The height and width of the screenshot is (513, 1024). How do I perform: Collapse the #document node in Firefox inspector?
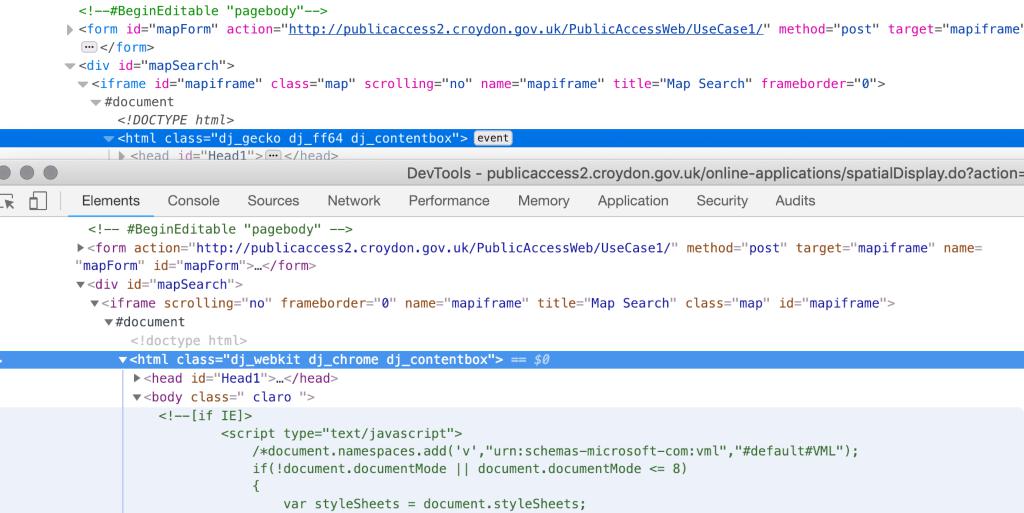[x=96, y=102]
